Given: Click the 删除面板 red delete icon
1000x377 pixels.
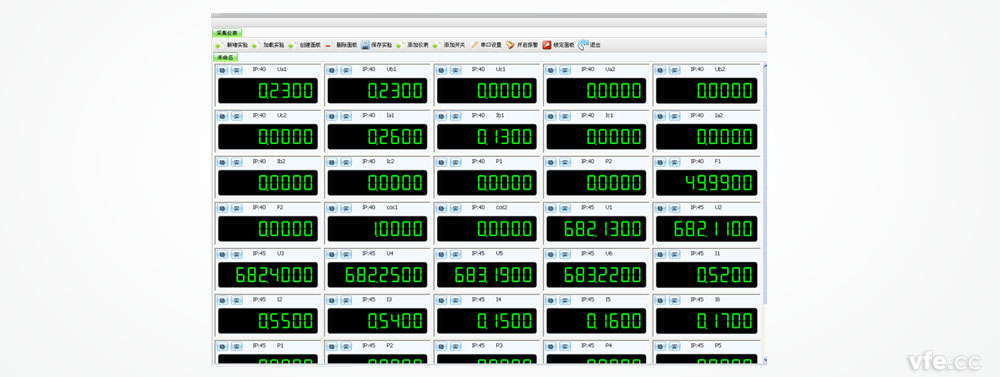Looking at the screenshot, I should click(329, 45).
